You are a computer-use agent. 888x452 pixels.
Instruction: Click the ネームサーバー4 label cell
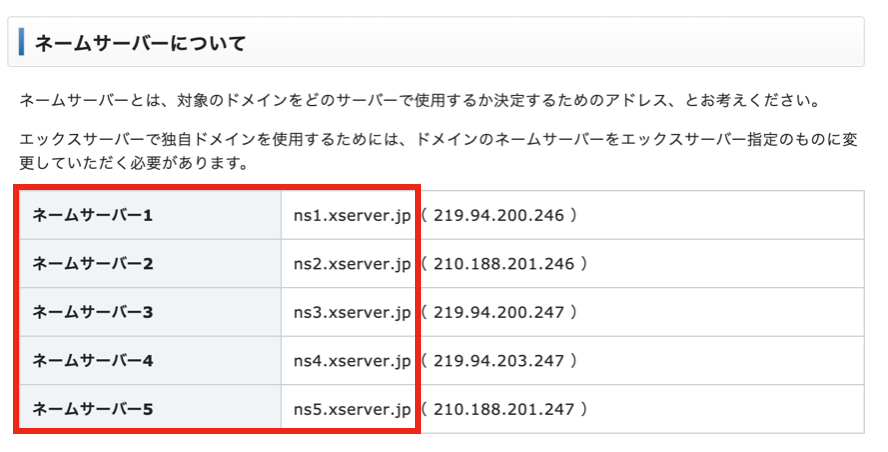(x=150, y=360)
